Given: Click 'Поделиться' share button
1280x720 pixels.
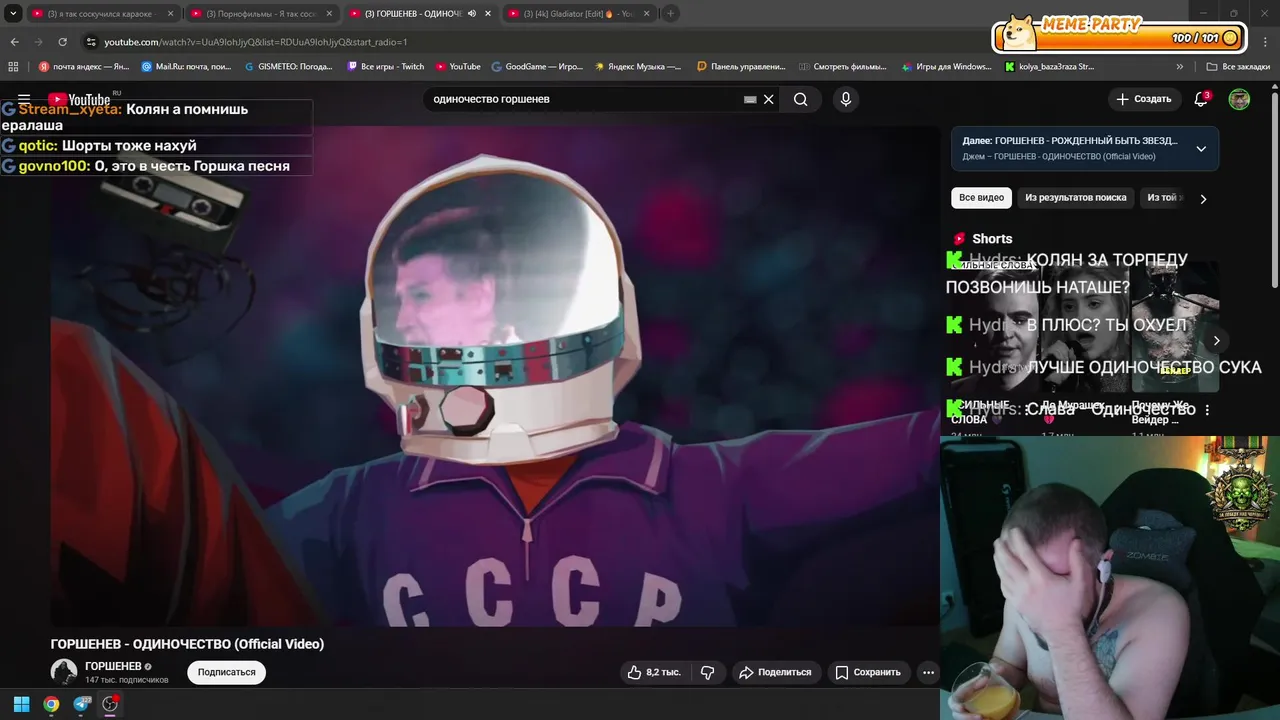Looking at the screenshot, I should click(776, 672).
